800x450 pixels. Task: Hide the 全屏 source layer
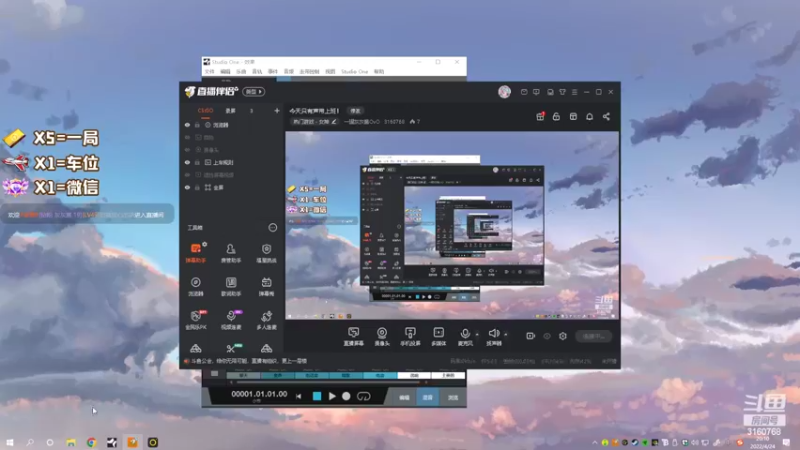[x=187, y=188]
